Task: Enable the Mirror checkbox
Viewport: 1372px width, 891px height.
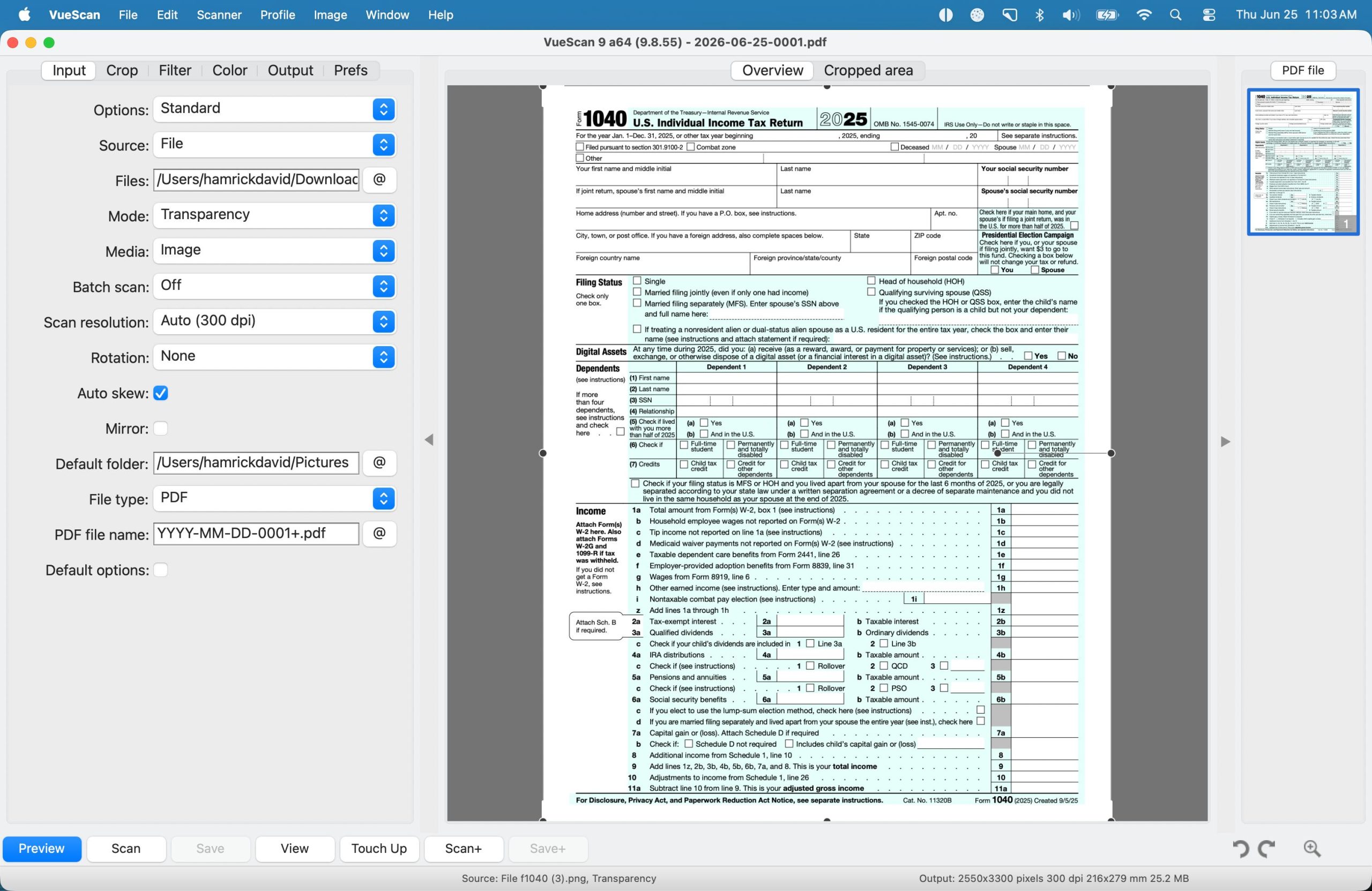Action: click(161, 428)
